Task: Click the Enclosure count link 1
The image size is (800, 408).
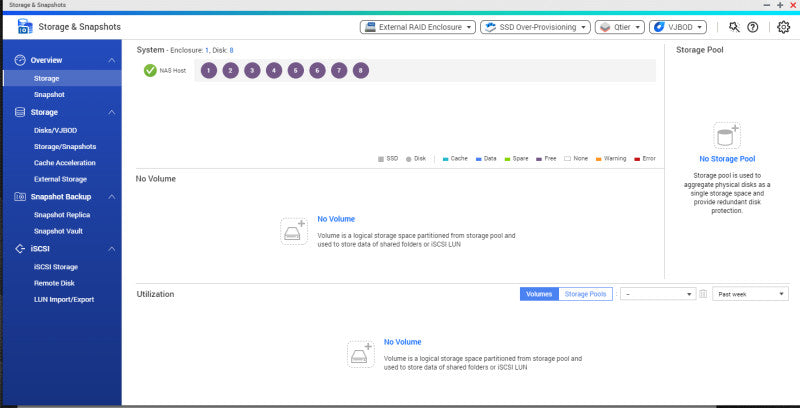Action: click(x=207, y=50)
